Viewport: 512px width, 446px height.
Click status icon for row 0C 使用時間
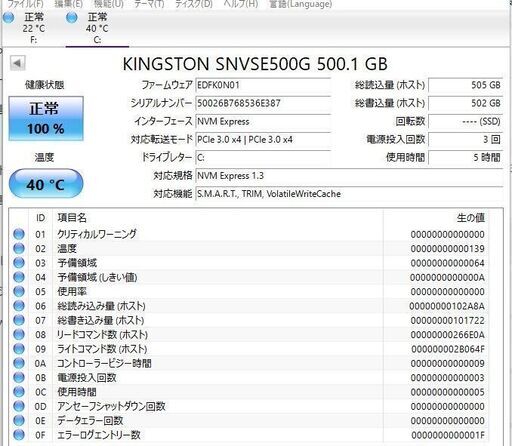coord(19,392)
